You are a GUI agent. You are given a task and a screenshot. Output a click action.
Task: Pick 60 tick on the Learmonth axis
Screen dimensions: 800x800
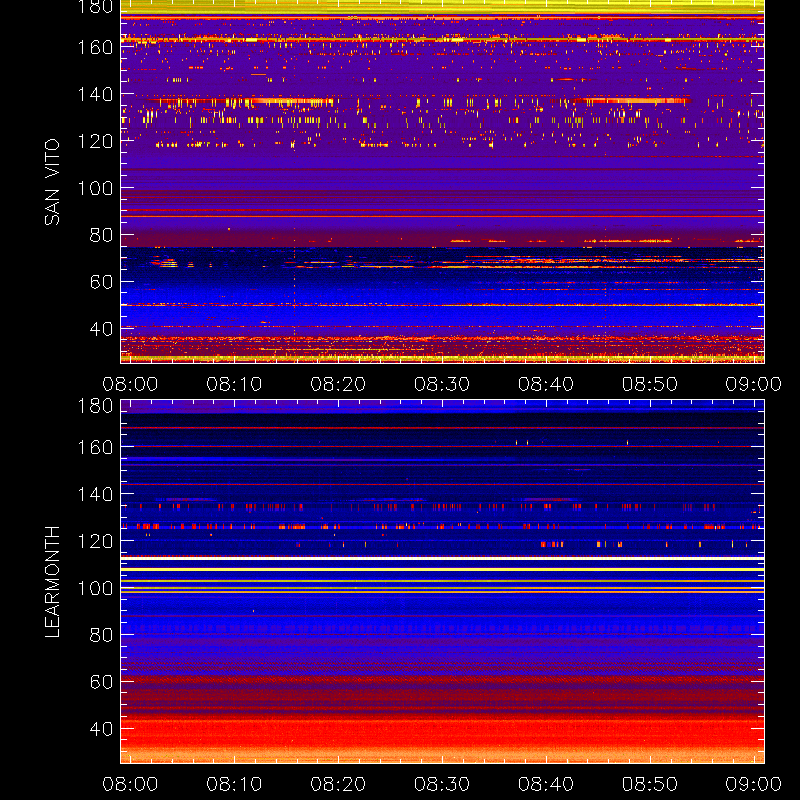(101, 682)
